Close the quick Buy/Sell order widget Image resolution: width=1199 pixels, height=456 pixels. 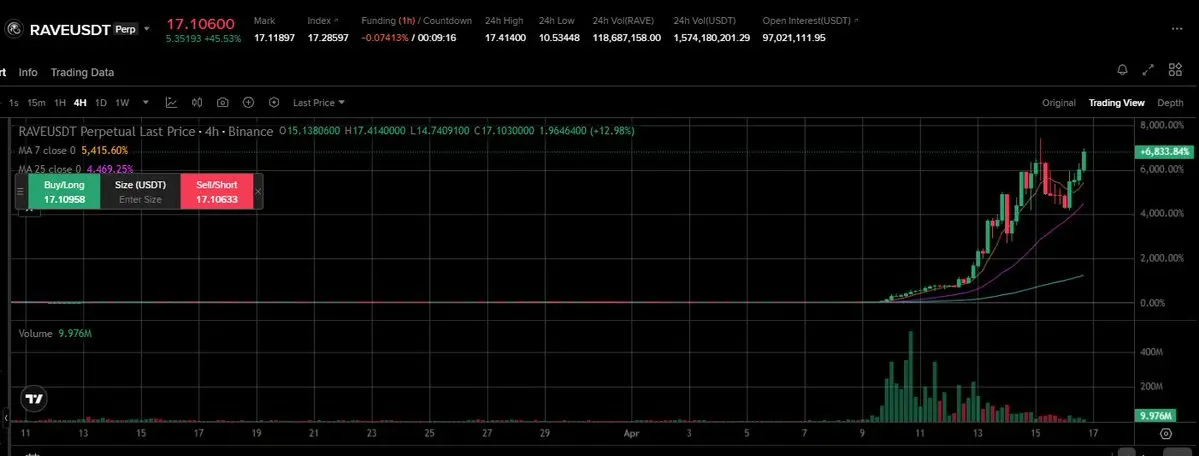tap(258, 191)
